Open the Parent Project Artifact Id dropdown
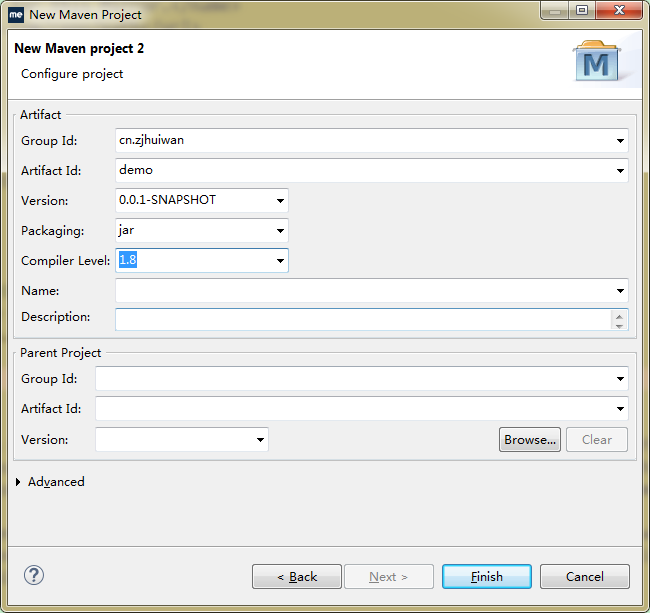The height and width of the screenshot is (613, 650). (620, 409)
